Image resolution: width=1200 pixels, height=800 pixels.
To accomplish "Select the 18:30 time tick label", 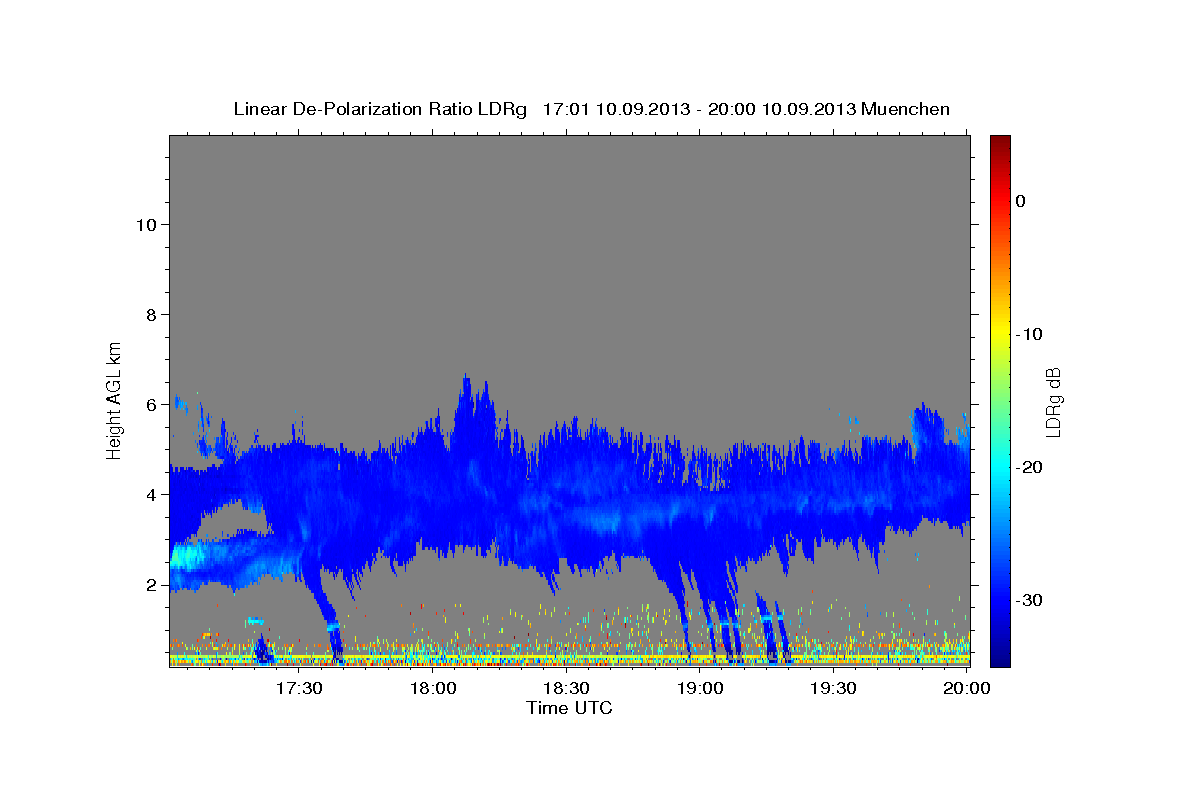I will (x=566, y=689).
